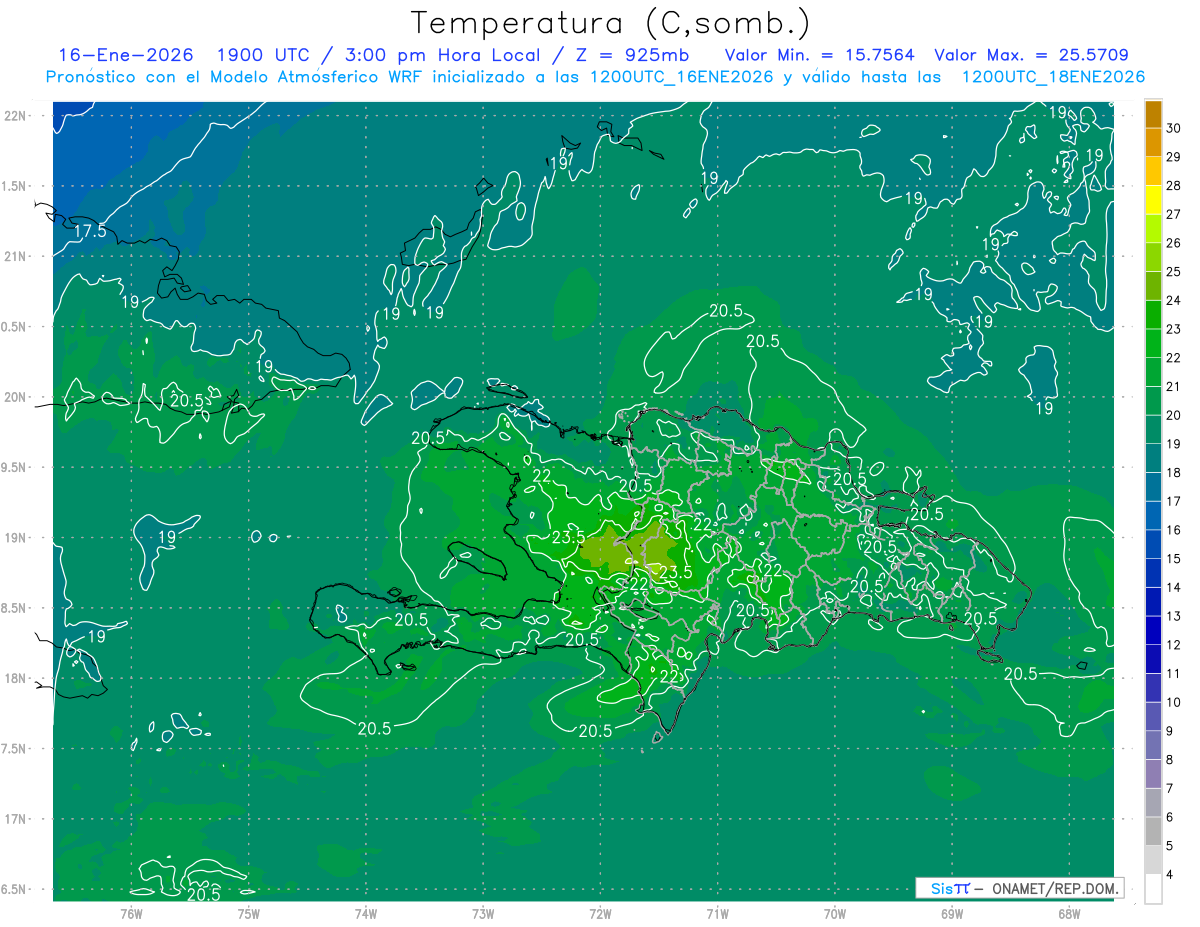Select the date text "16-Ene-2026"
1200x927 pixels.
tap(124, 55)
